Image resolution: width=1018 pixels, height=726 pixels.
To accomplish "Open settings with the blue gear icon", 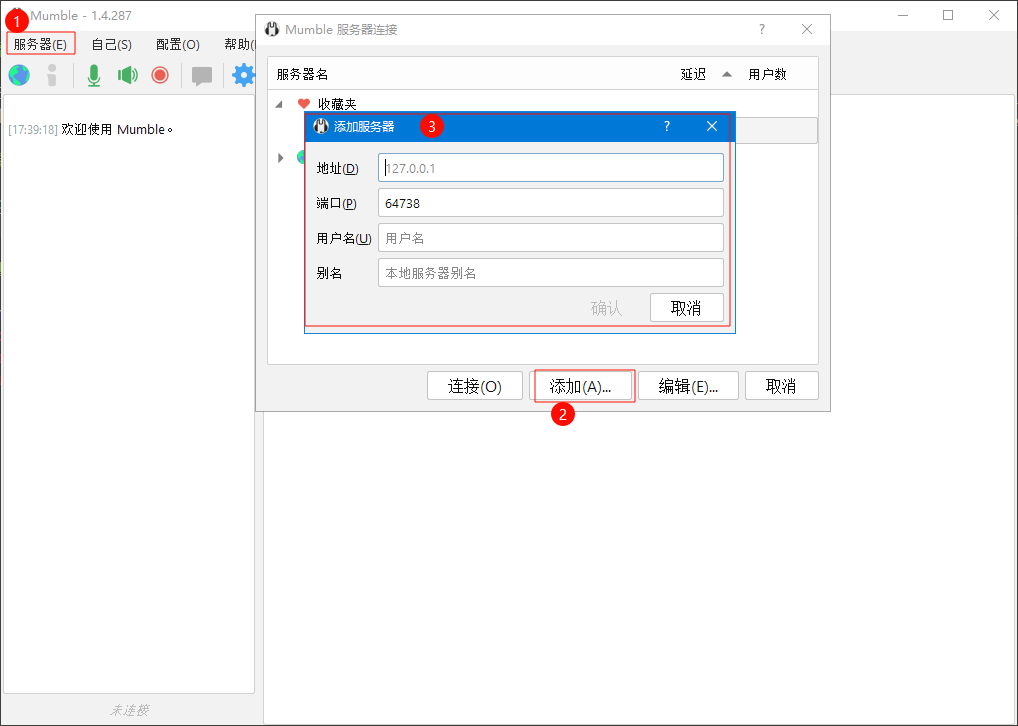I will pos(243,75).
